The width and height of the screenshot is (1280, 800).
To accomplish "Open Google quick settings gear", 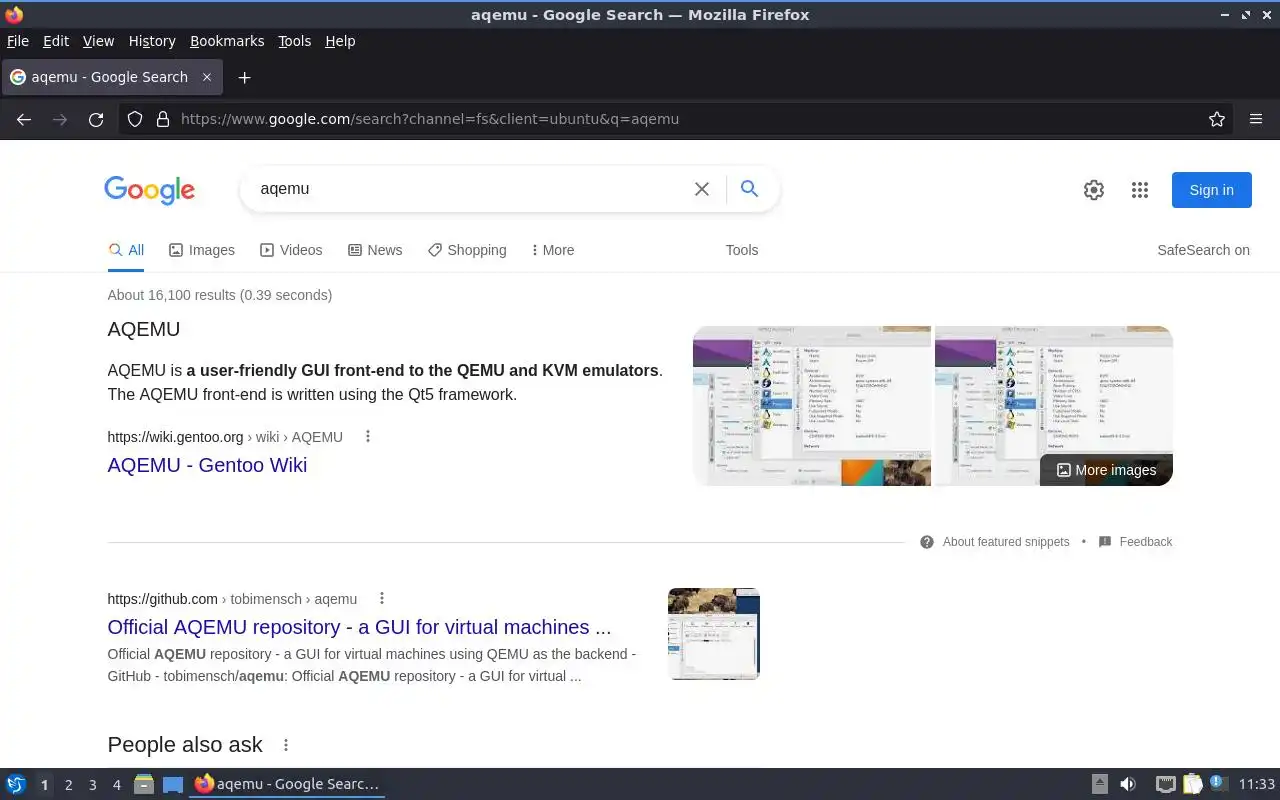I will point(1094,190).
